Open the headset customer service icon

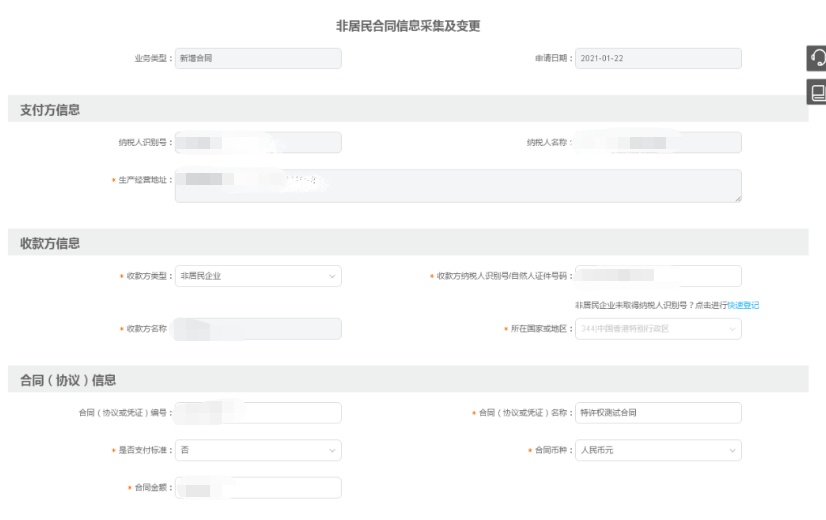click(x=815, y=58)
